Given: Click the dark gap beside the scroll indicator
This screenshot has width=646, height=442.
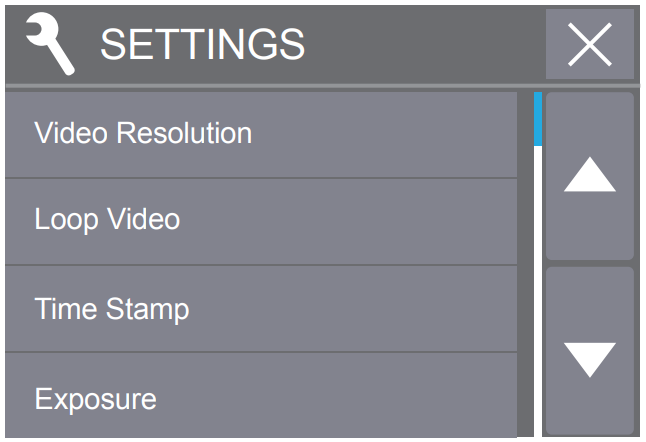Looking at the screenshot, I should click(x=525, y=264).
